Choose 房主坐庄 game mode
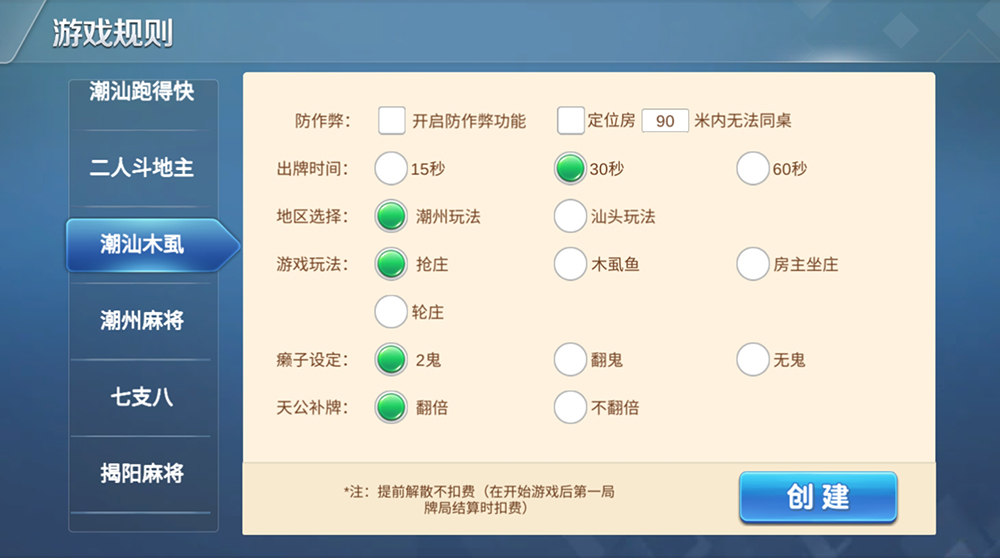 [x=753, y=264]
